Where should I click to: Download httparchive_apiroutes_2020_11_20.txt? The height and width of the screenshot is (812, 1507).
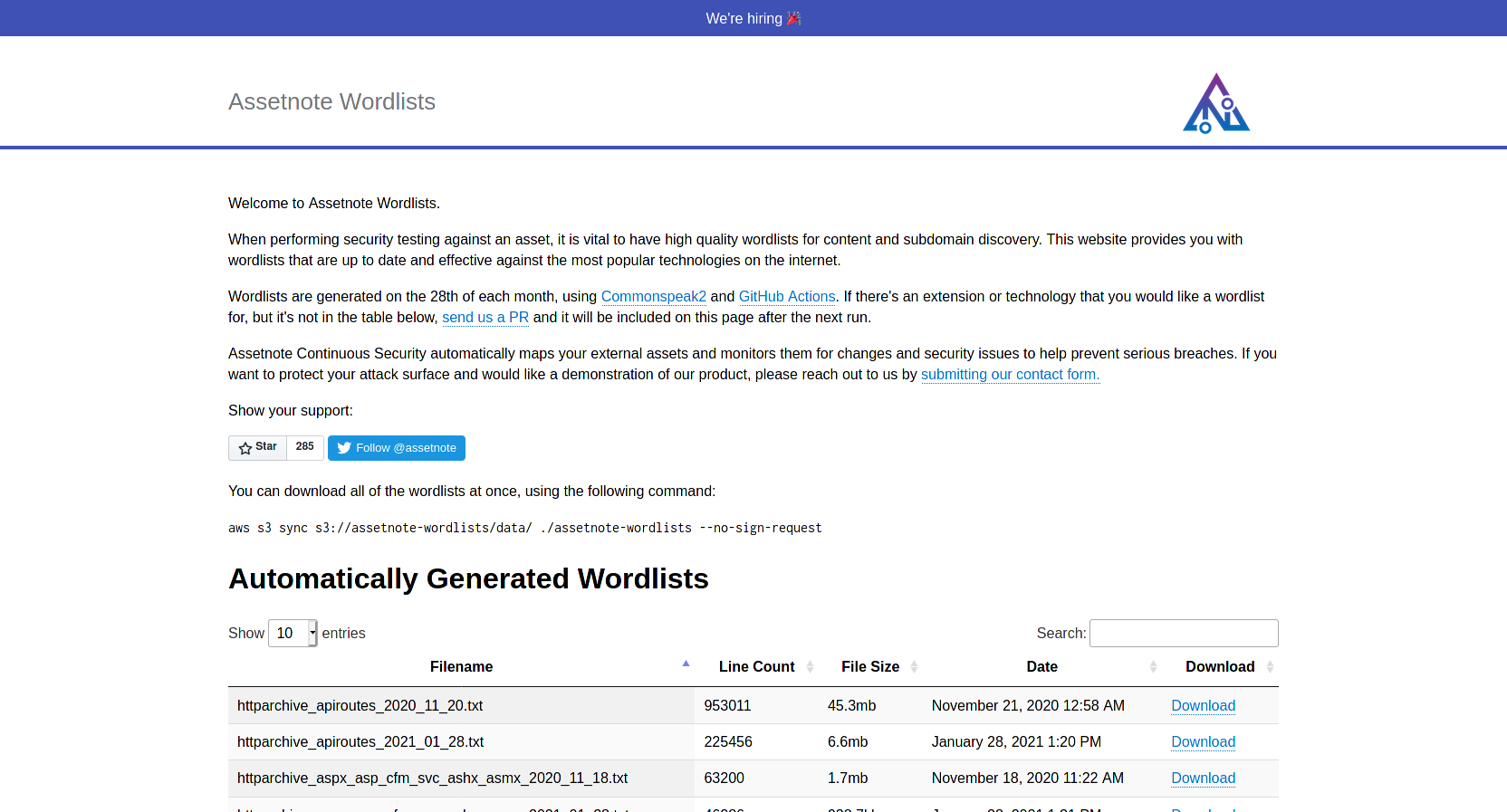pos(1203,705)
